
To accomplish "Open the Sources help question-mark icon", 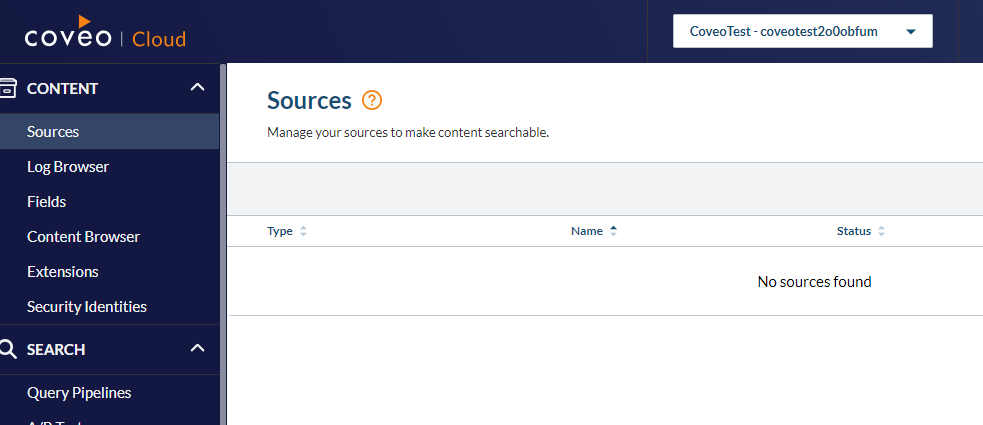I will pos(372,100).
